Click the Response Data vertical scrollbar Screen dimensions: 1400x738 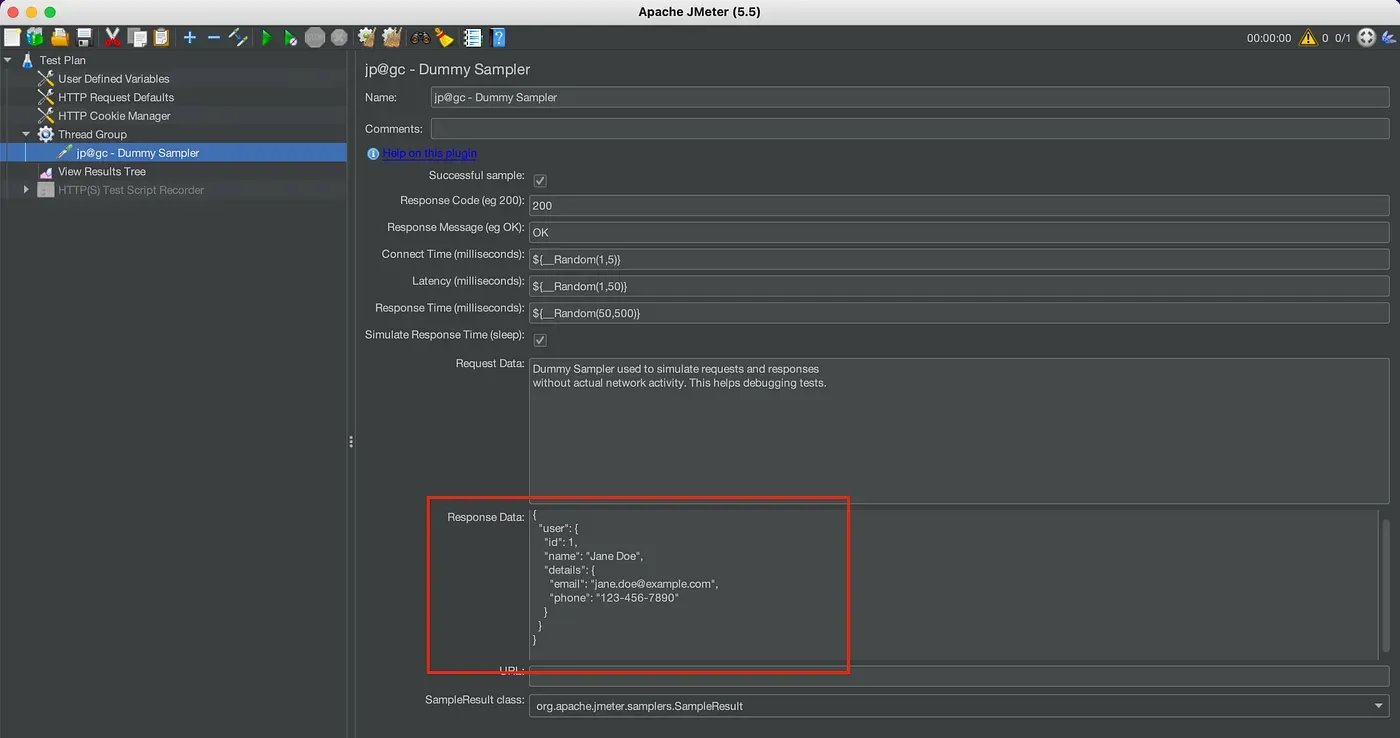coord(1384,570)
